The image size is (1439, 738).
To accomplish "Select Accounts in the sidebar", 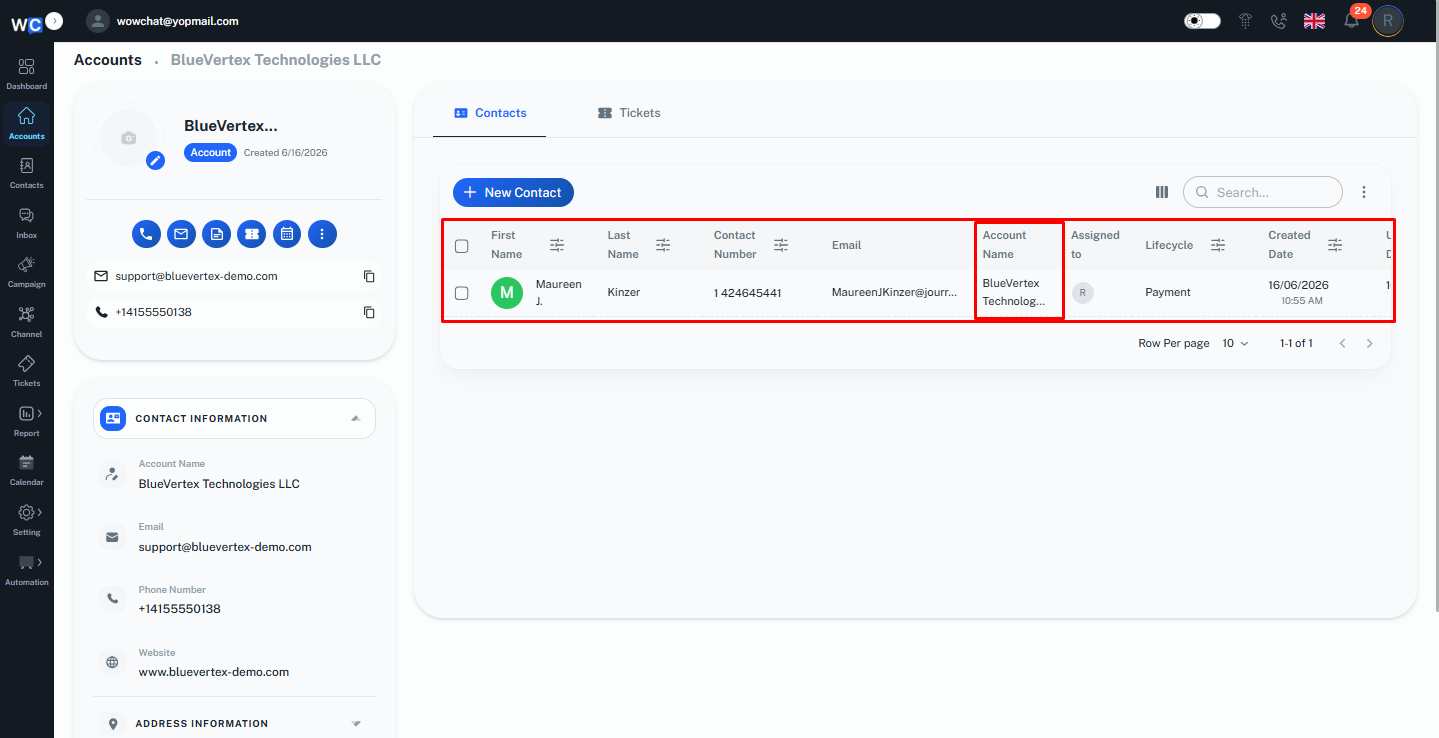I will tap(26, 123).
